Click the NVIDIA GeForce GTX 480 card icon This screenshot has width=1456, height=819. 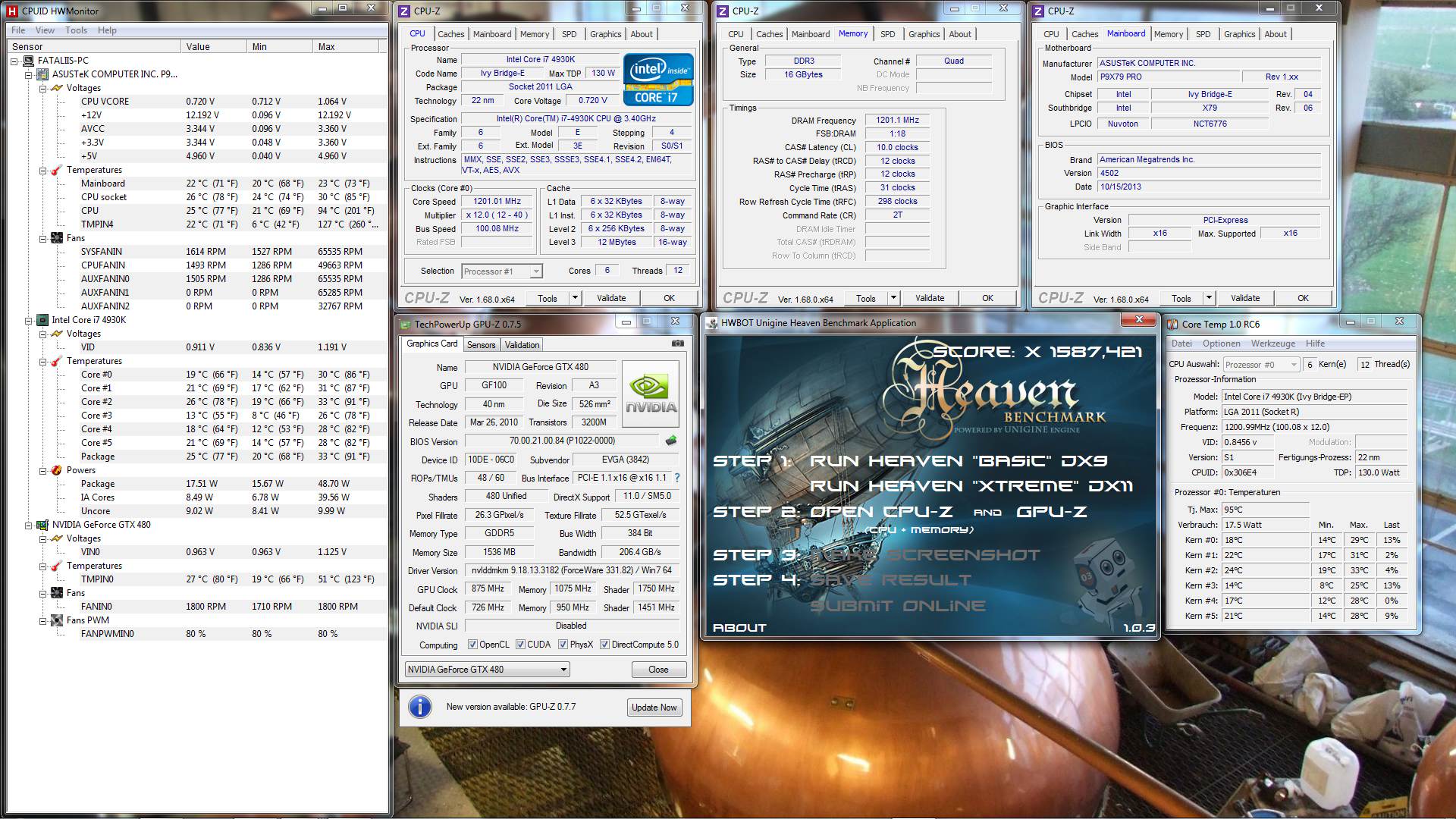pos(43,525)
